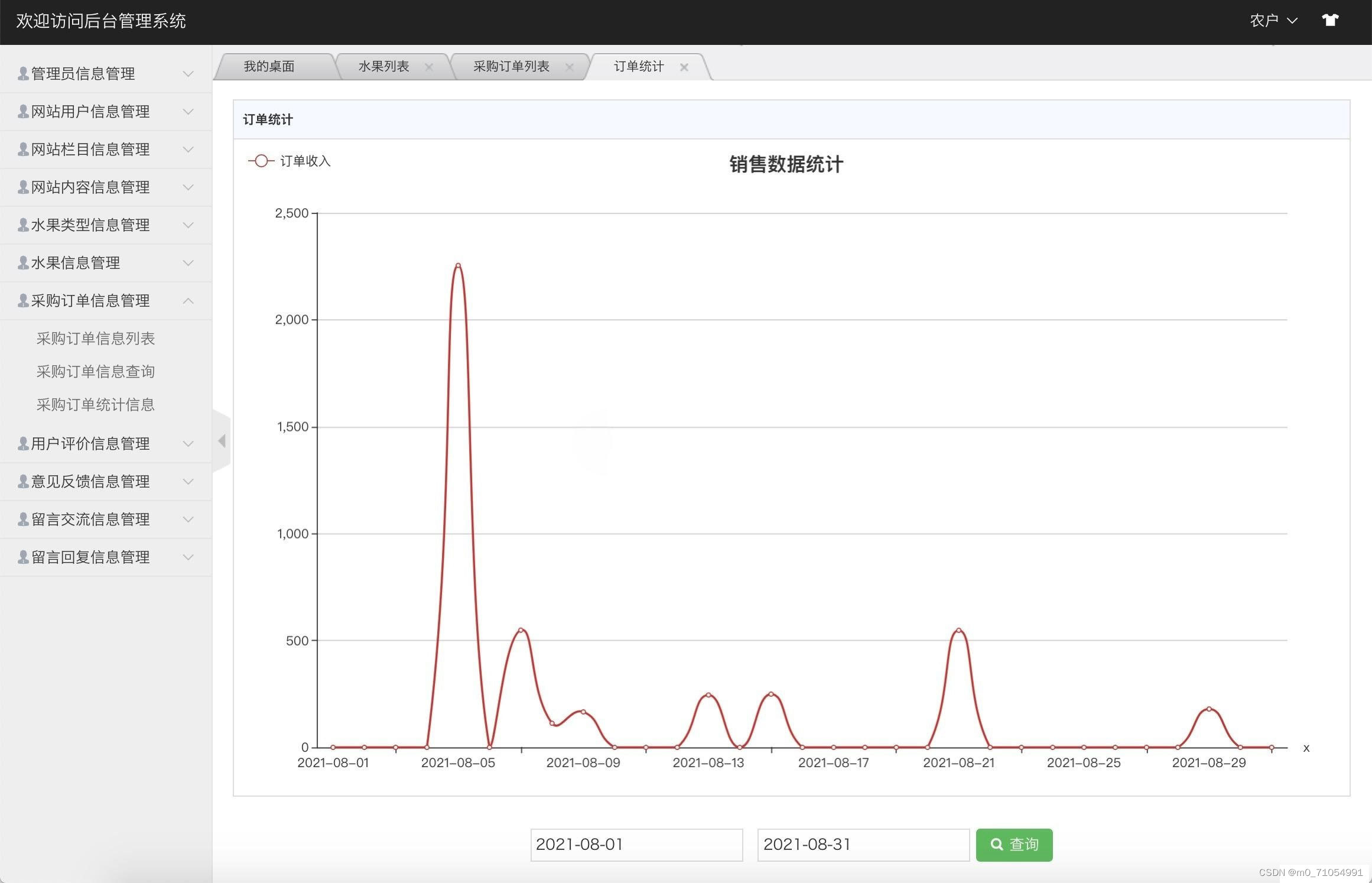Open the 农户 user dropdown
Screen dimensions: 1372x883
pos(1273,20)
